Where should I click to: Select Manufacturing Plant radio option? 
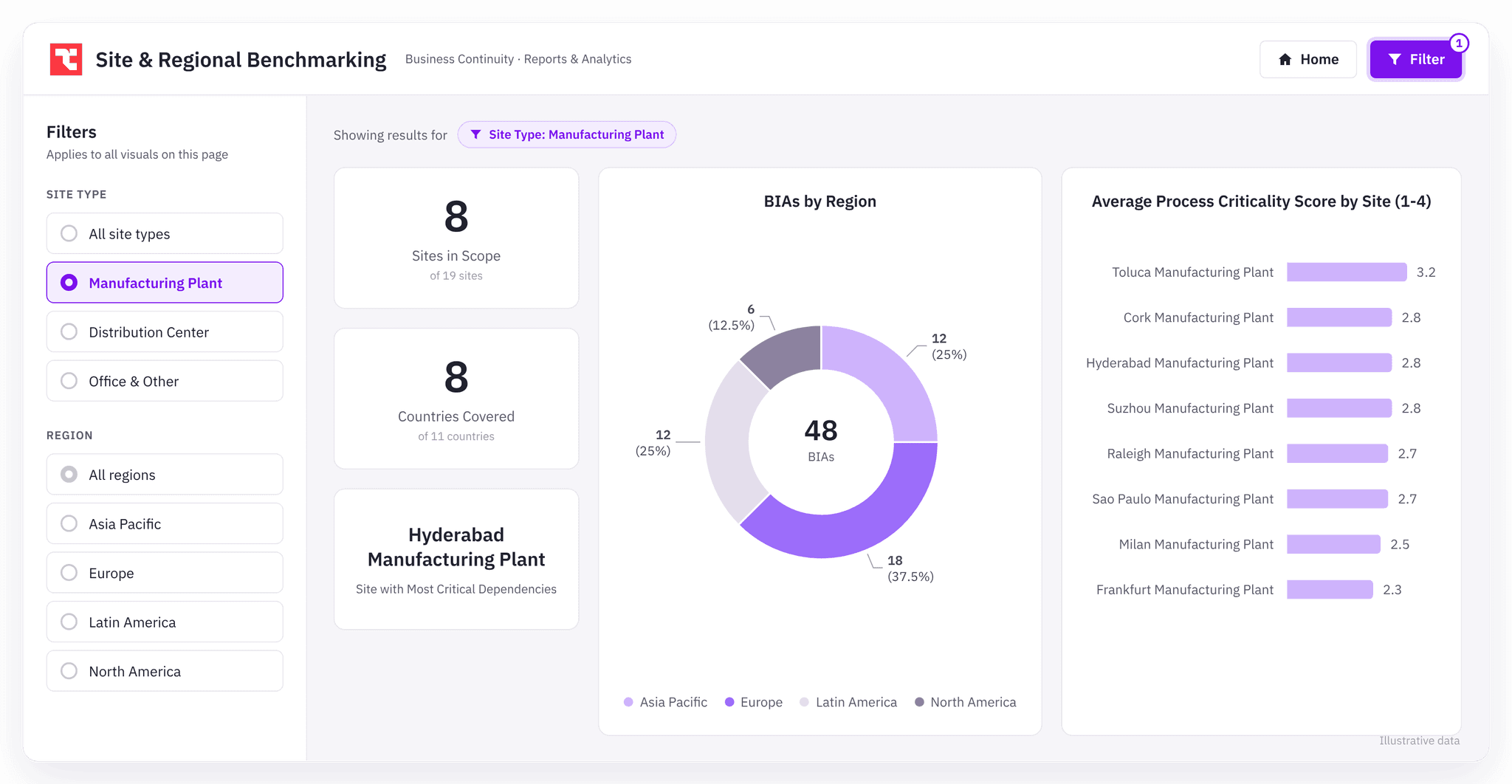point(165,283)
